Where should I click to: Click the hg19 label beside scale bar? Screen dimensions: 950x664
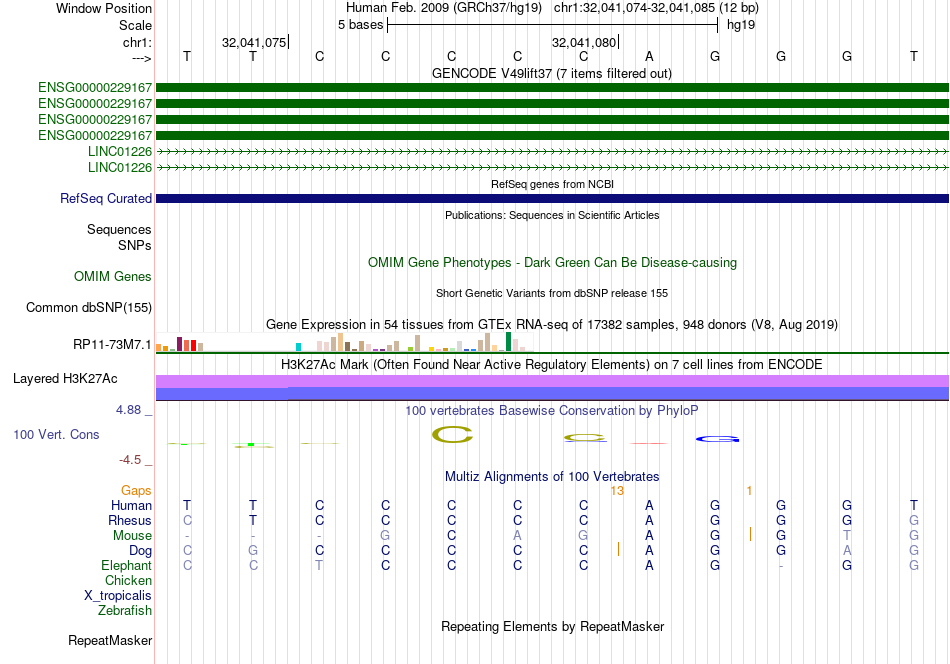[x=741, y=25]
